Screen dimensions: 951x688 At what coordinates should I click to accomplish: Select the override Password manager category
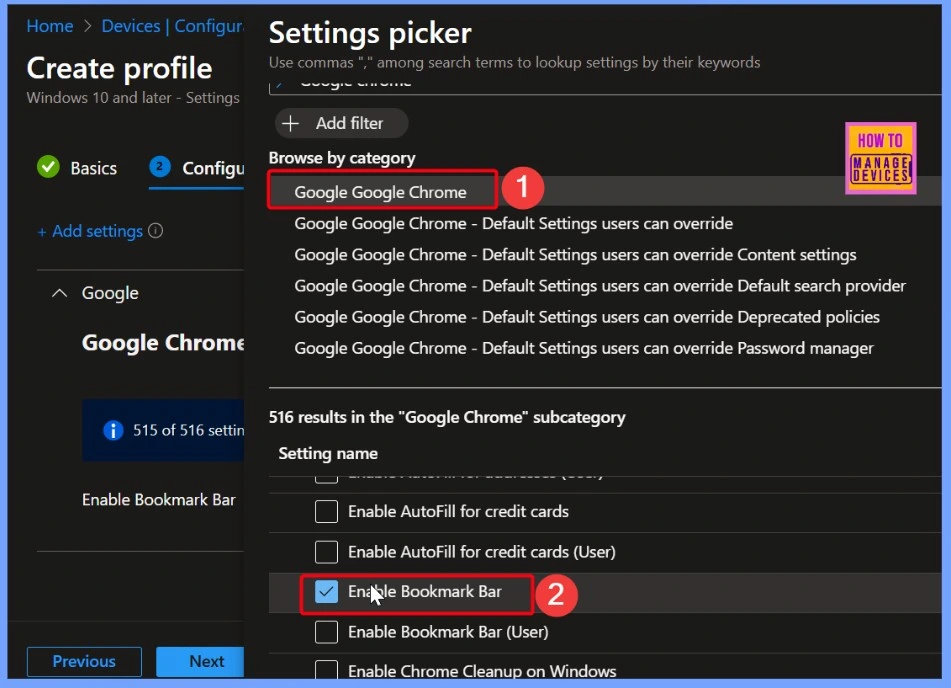click(583, 348)
